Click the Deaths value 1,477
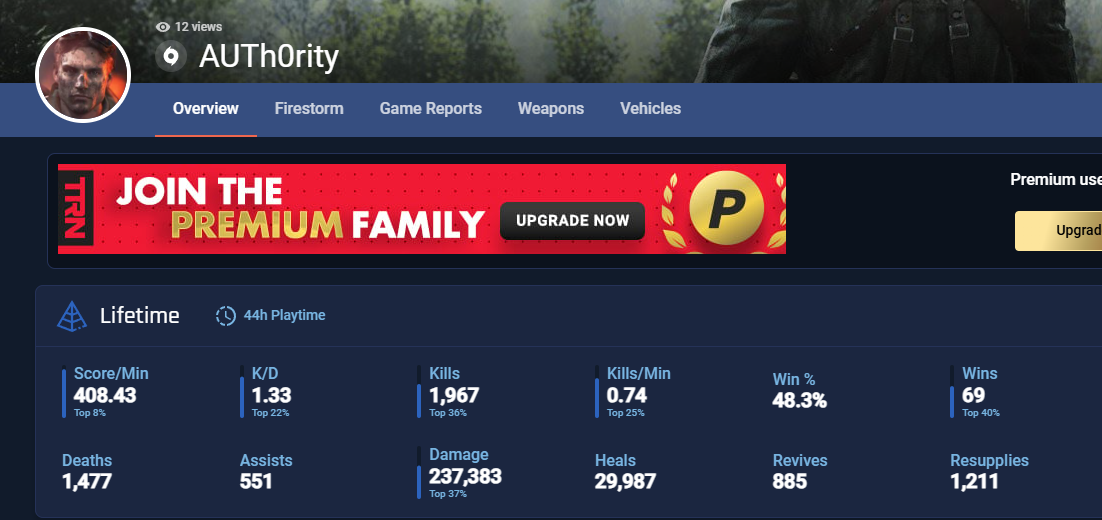Image resolution: width=1102 pixels, height=520 pixels. pyautogui.click(x=87, y=481)
